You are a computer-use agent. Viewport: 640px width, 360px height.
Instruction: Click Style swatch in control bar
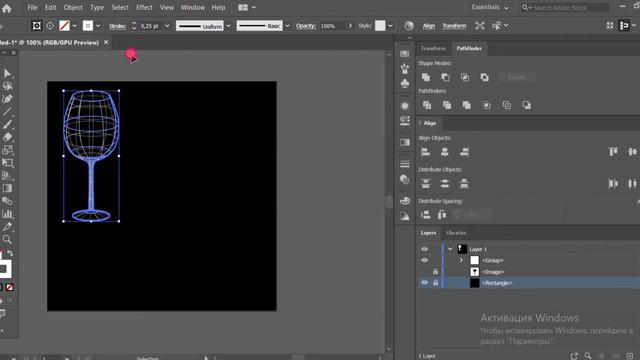(x=380, y=26)
